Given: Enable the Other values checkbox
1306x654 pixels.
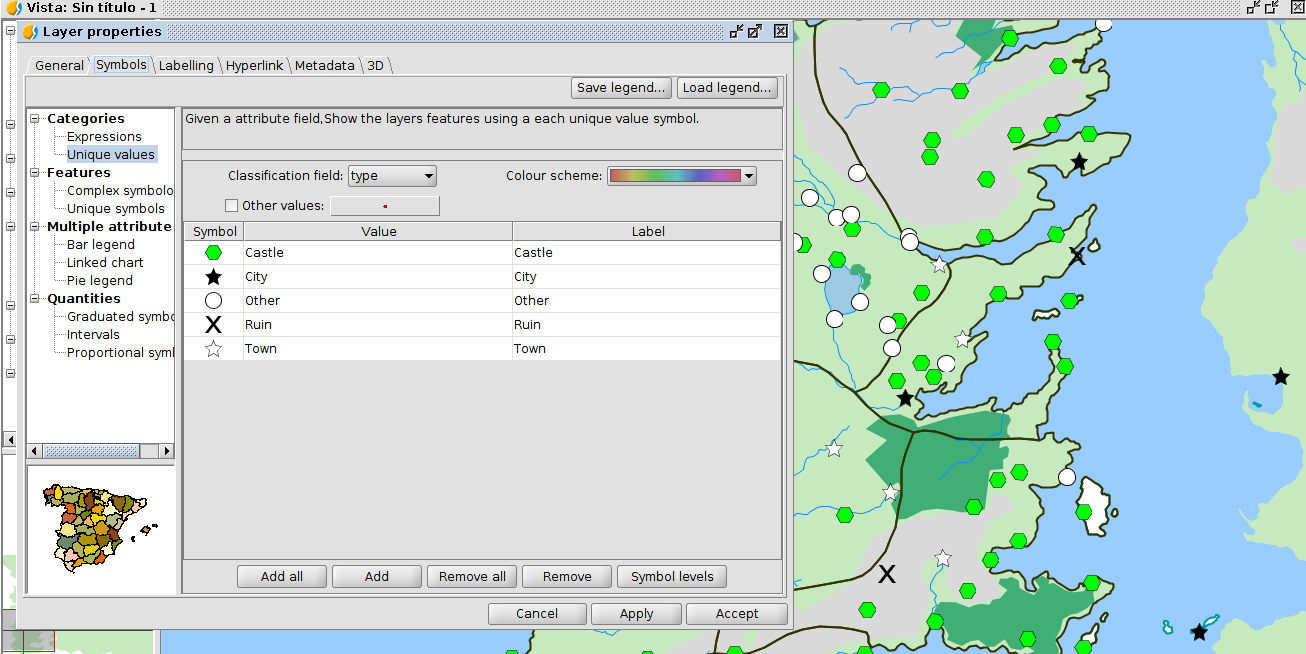Looking at the screenshot, I should pyautogui.click(x=232, y=206).
